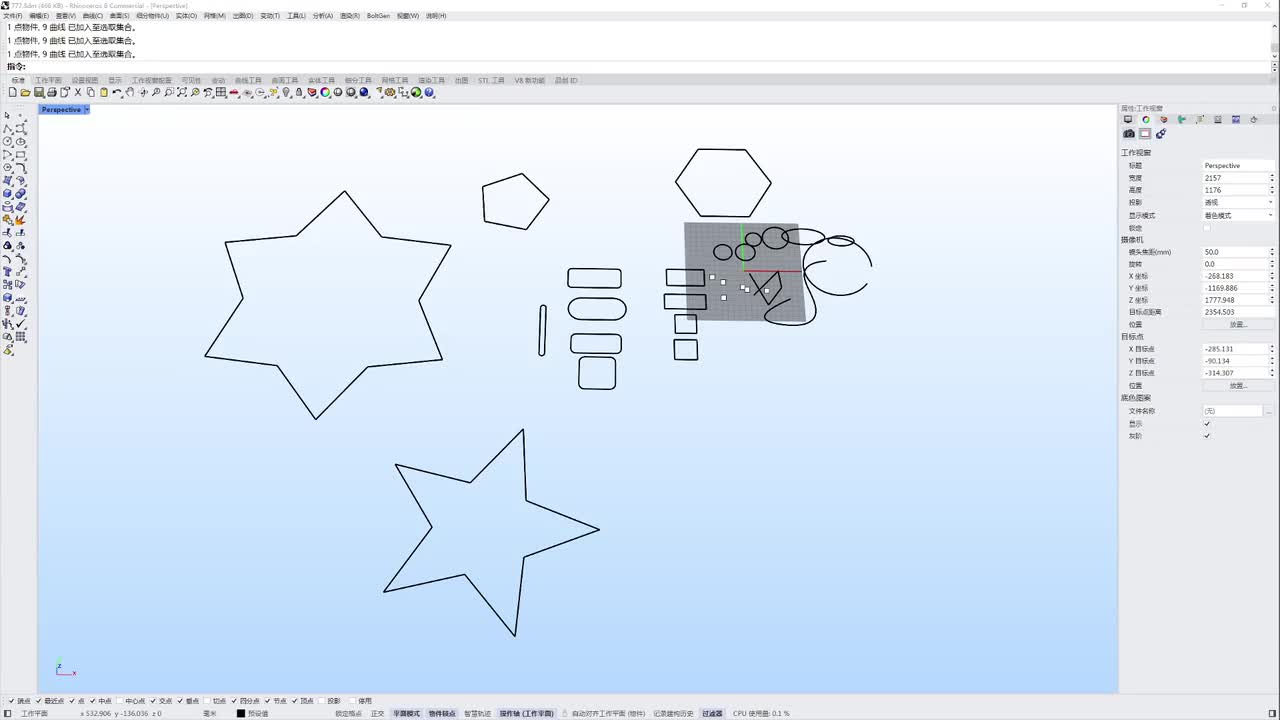Open the BoltGen menu
The image size is (1280, 720).
tap(378, 16)
